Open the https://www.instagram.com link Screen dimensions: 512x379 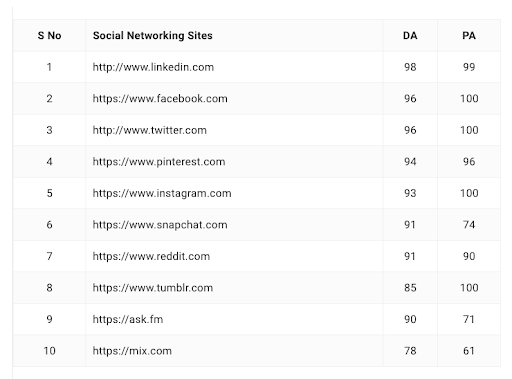point(162,193)
